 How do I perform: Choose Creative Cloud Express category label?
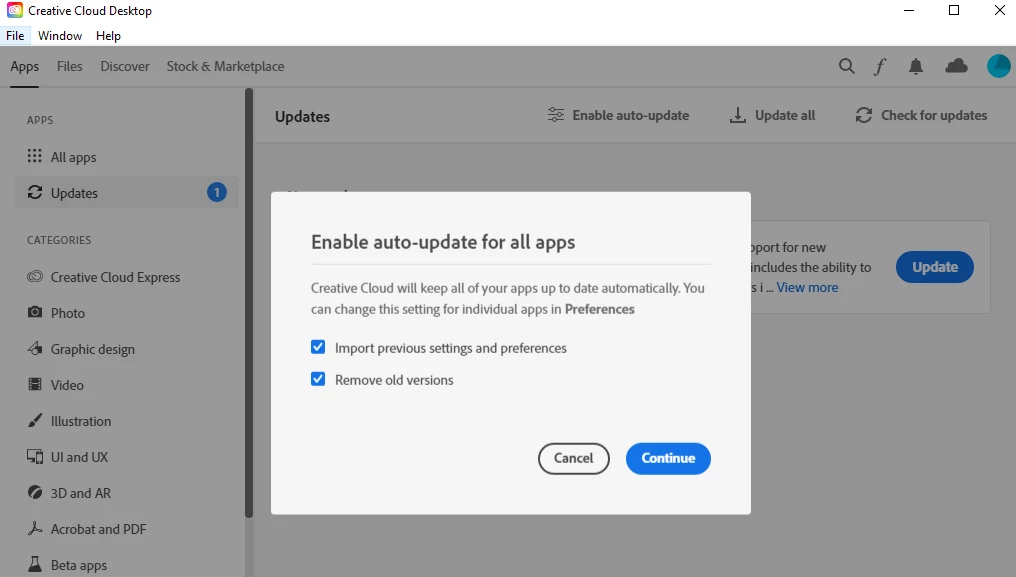(115, 277)
